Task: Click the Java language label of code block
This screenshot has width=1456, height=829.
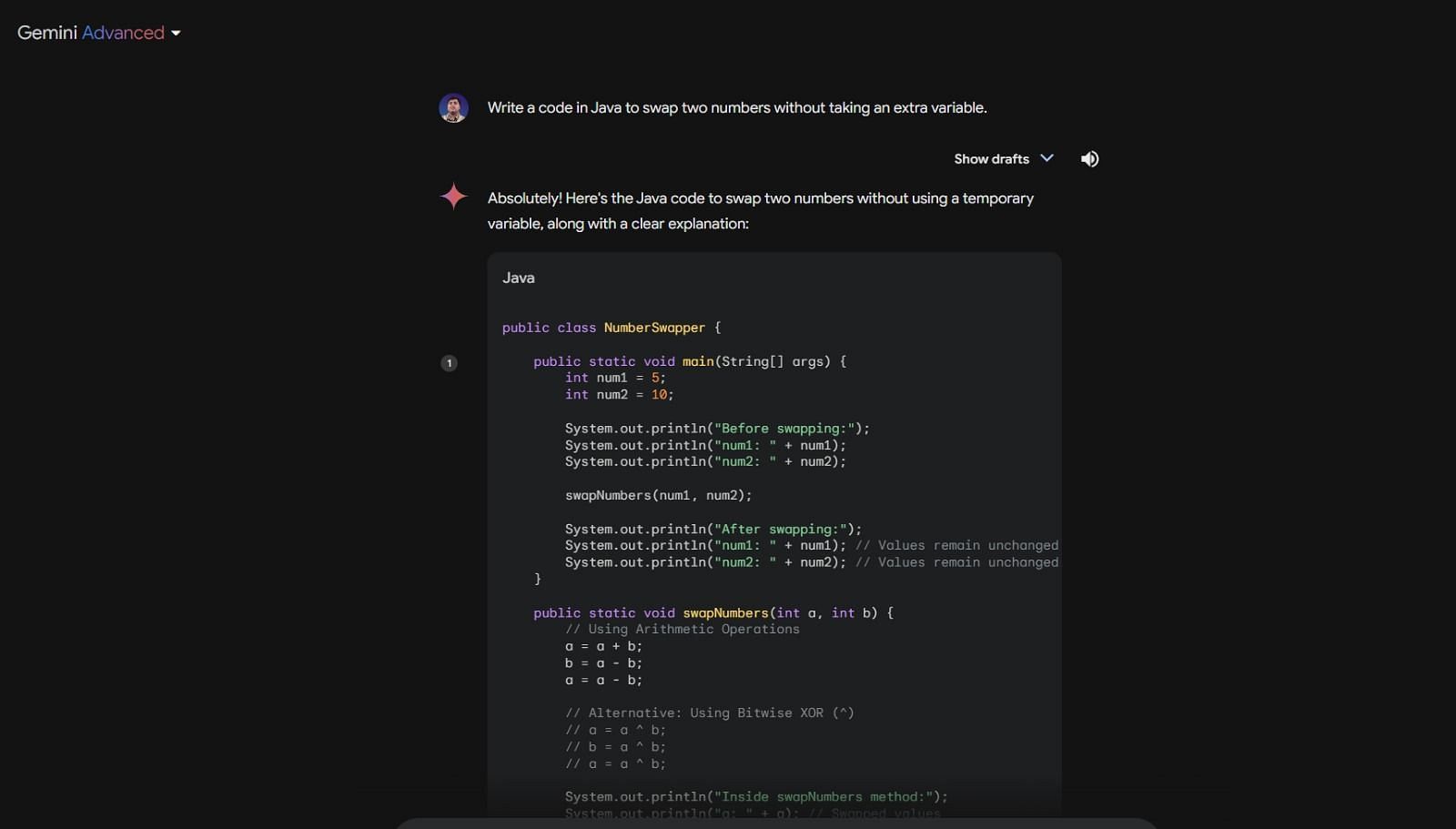Action: pos(519,278)
